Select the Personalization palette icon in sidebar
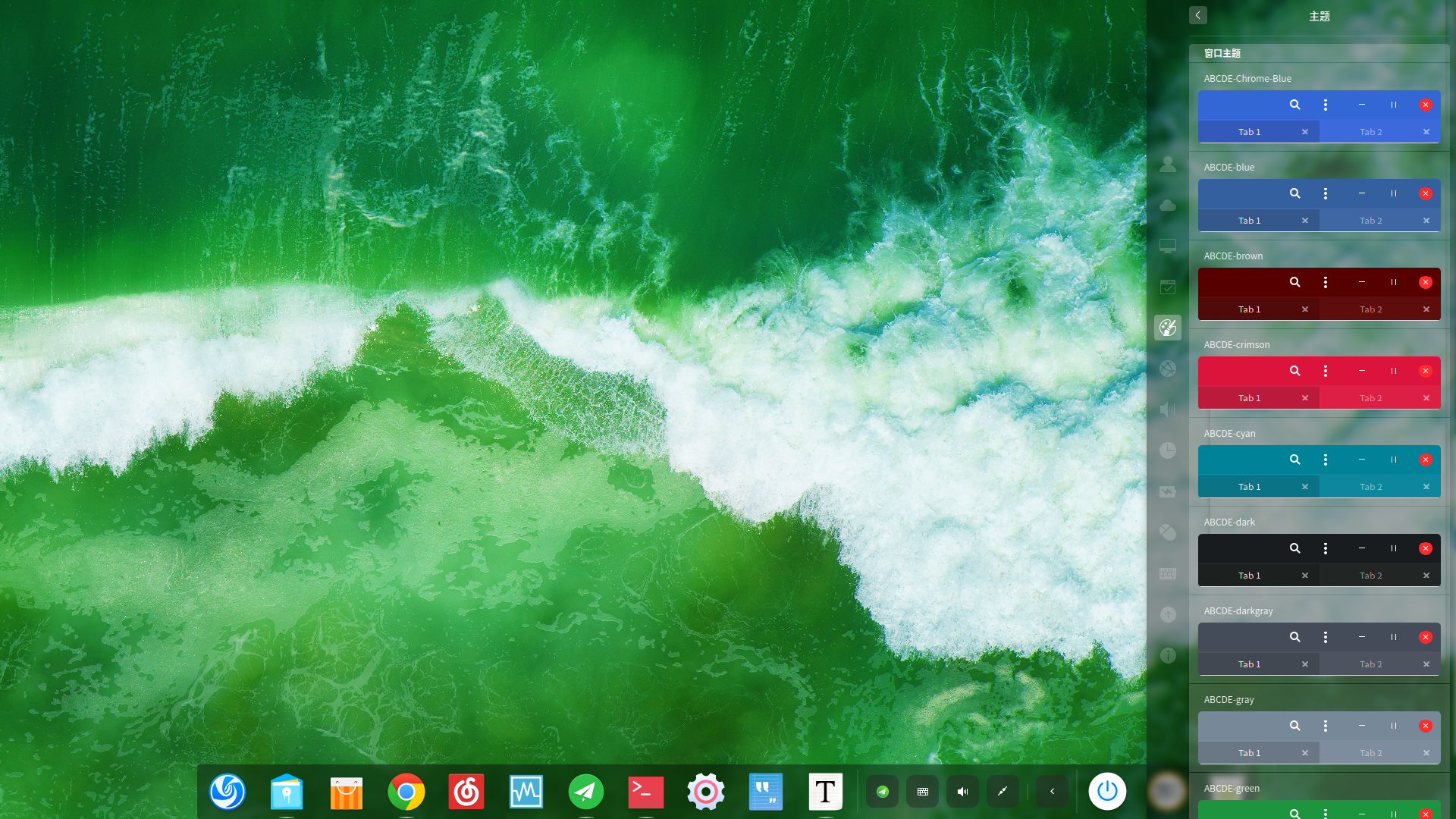The width and height of the screenshot is (1456, 819). point(1168,328)
